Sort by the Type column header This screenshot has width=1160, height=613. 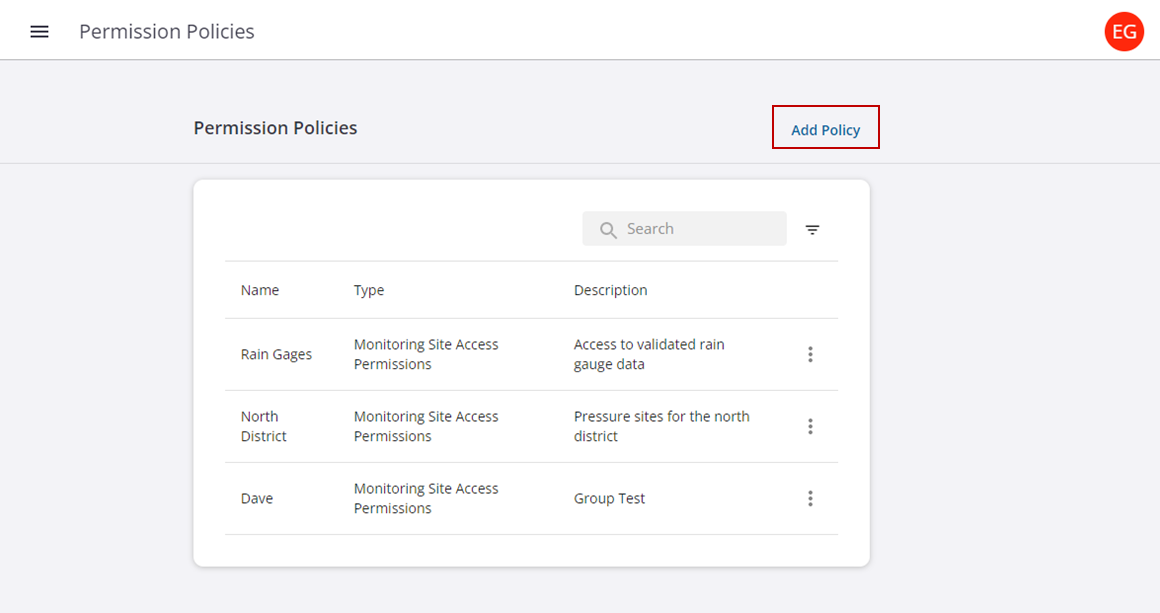coord(369,290)
